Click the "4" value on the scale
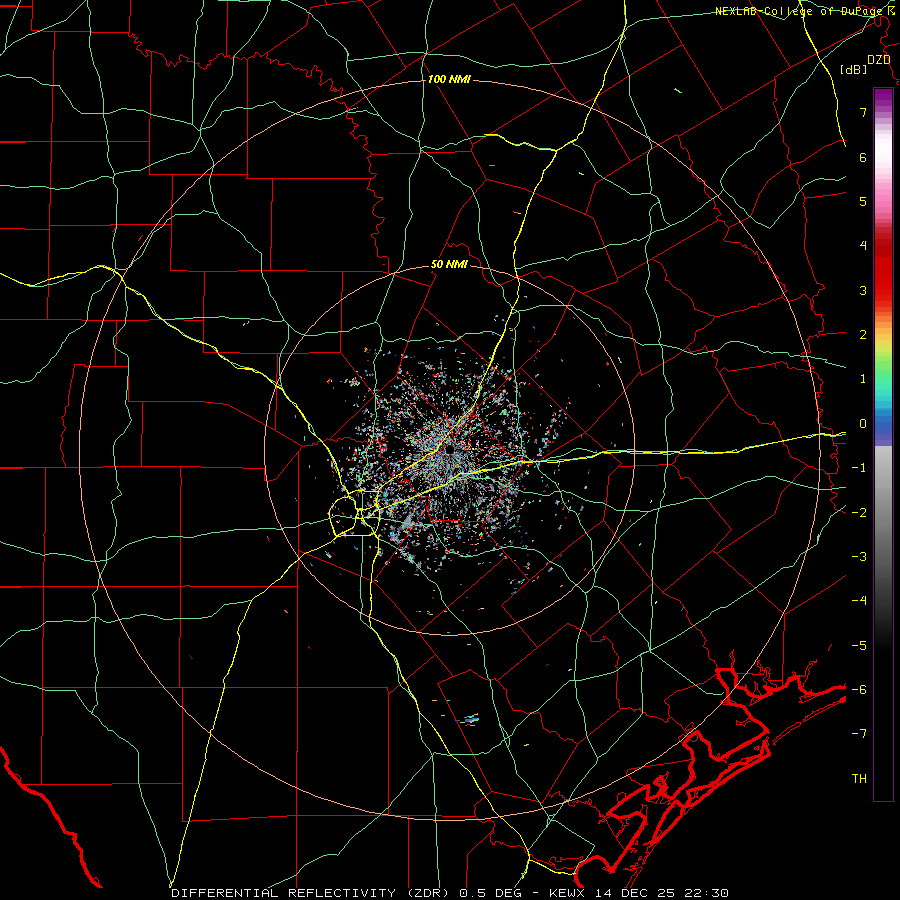 tap(863, 246)
